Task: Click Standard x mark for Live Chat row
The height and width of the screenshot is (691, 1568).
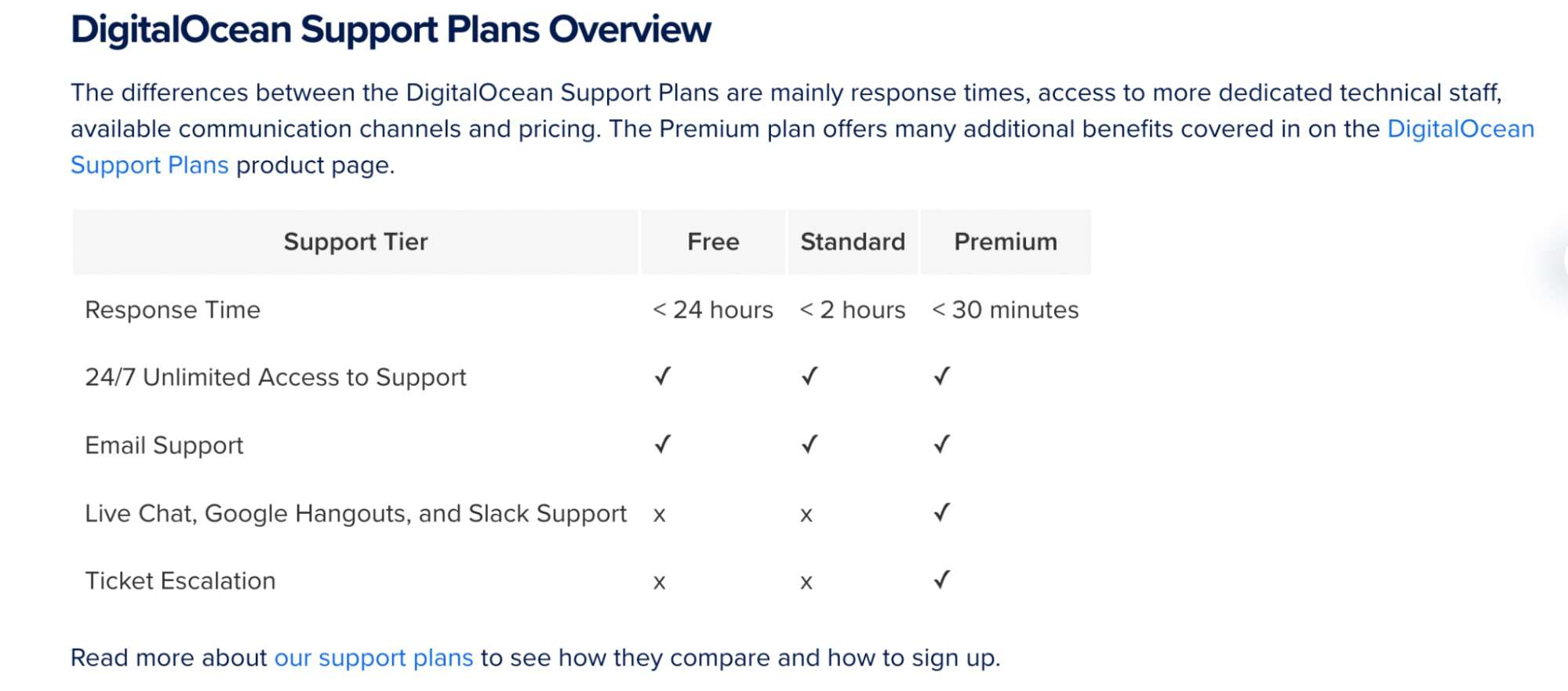Action: point(806,515)
